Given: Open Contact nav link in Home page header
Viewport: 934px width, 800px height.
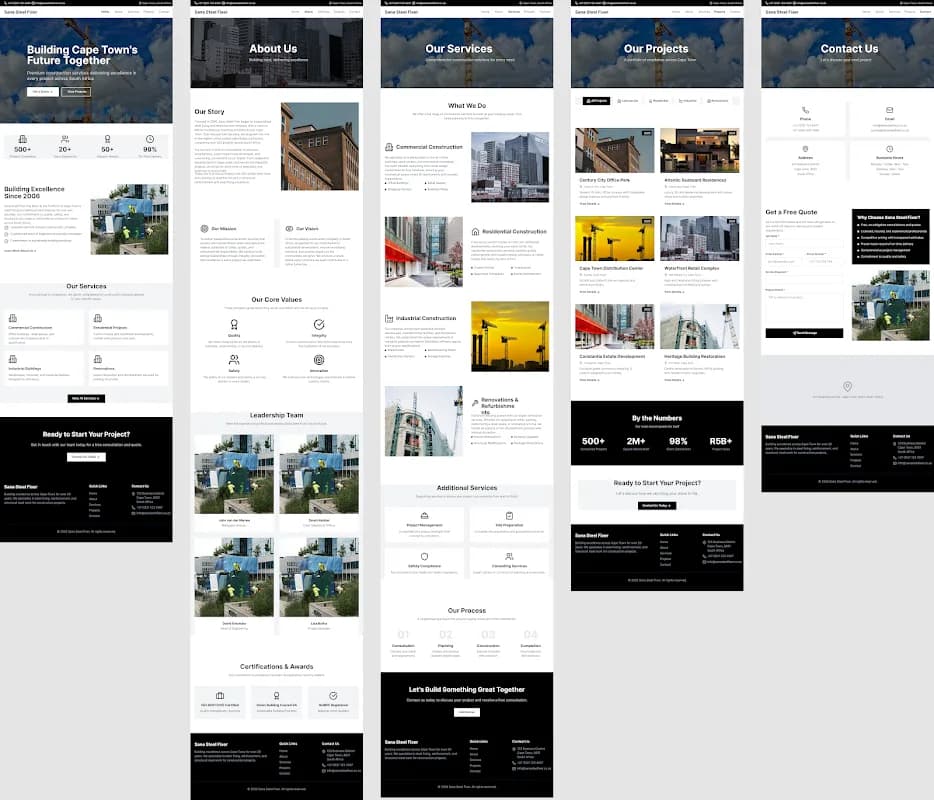Looking at the screenshot, I should (164, 12).
